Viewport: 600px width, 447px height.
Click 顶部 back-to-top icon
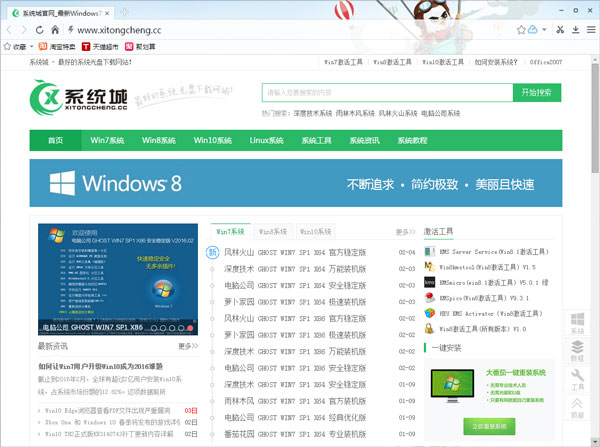(x=577, y=408)
